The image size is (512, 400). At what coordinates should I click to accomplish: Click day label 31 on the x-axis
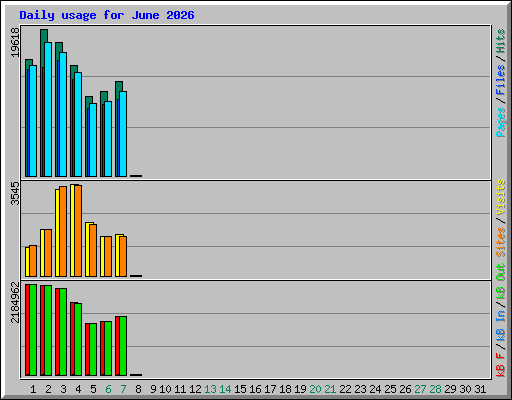pyautogui.click(x=480, y=389)
